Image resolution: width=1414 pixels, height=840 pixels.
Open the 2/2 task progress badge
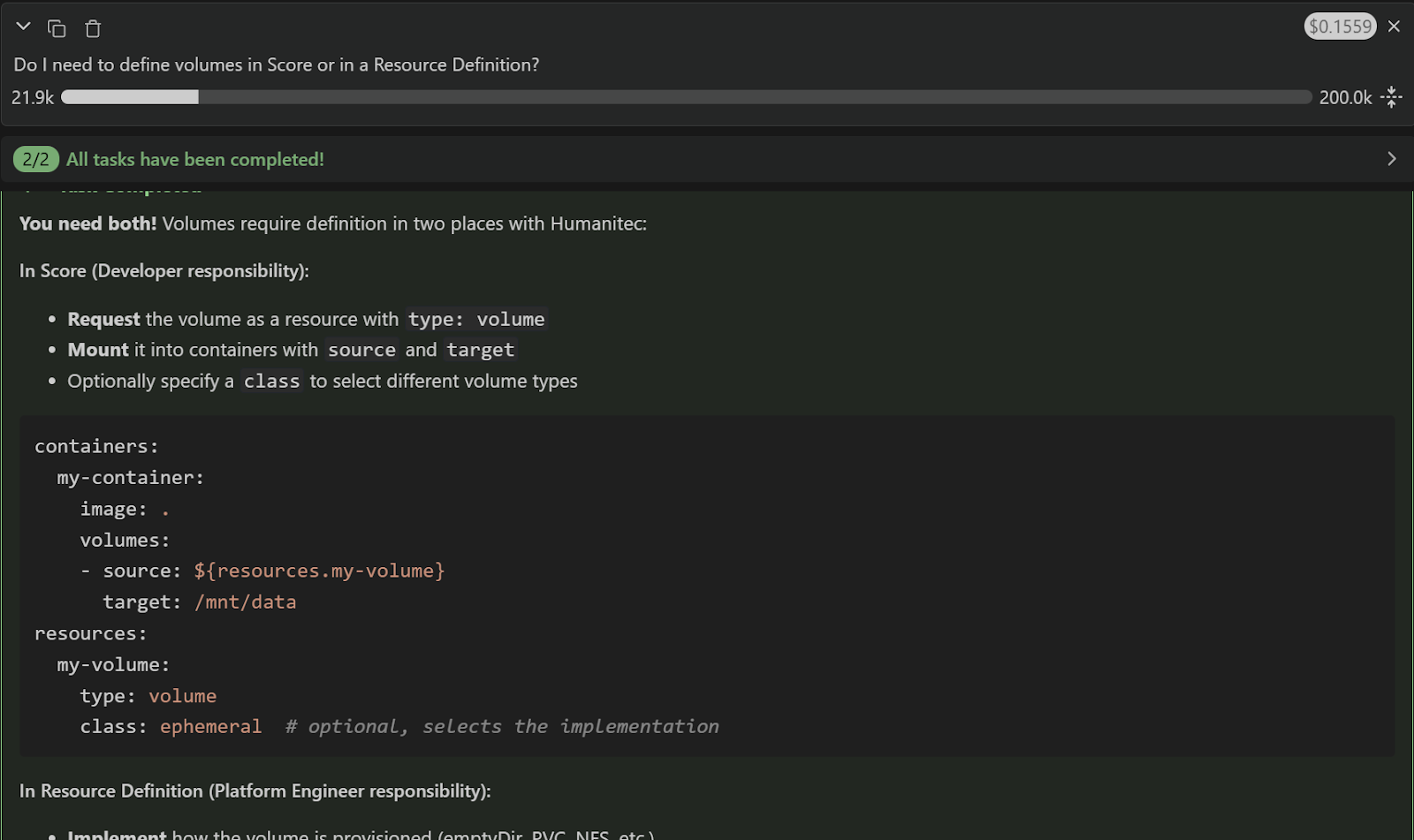[x=35, y=159]
